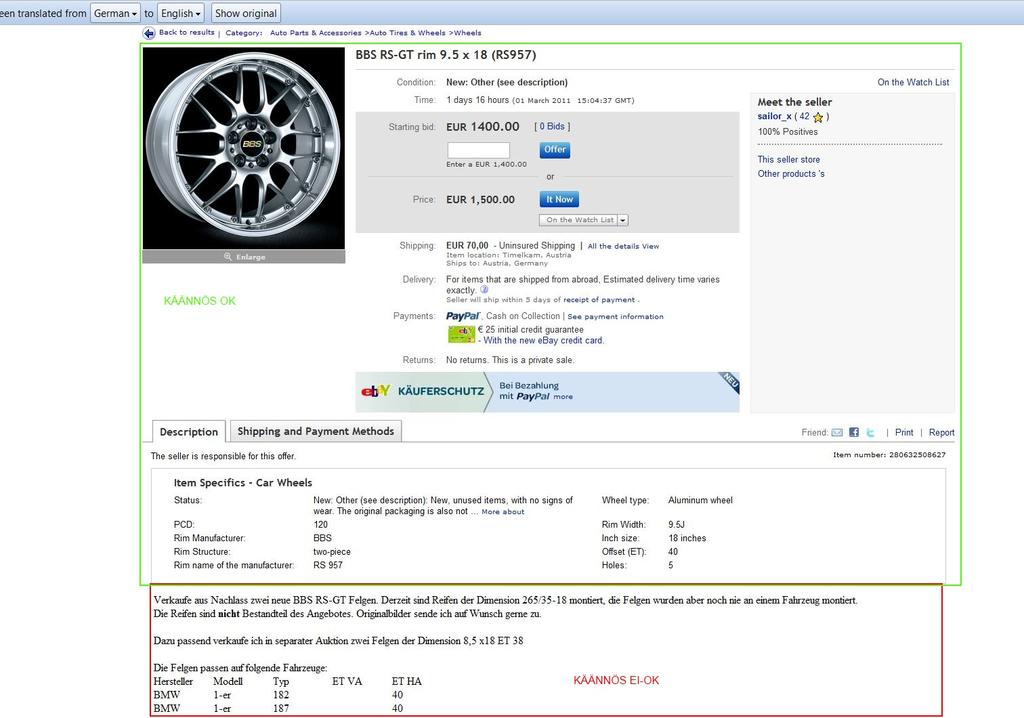Open the 0 Bids link
The image size is (1024, 718).
pos(552,127)
